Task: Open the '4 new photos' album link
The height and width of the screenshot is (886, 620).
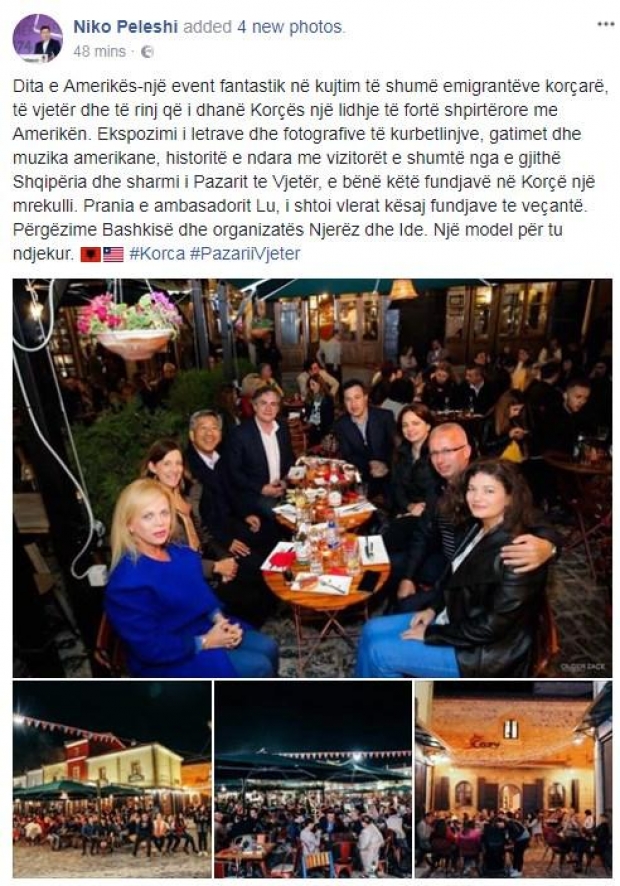Action: pos(289,27)
